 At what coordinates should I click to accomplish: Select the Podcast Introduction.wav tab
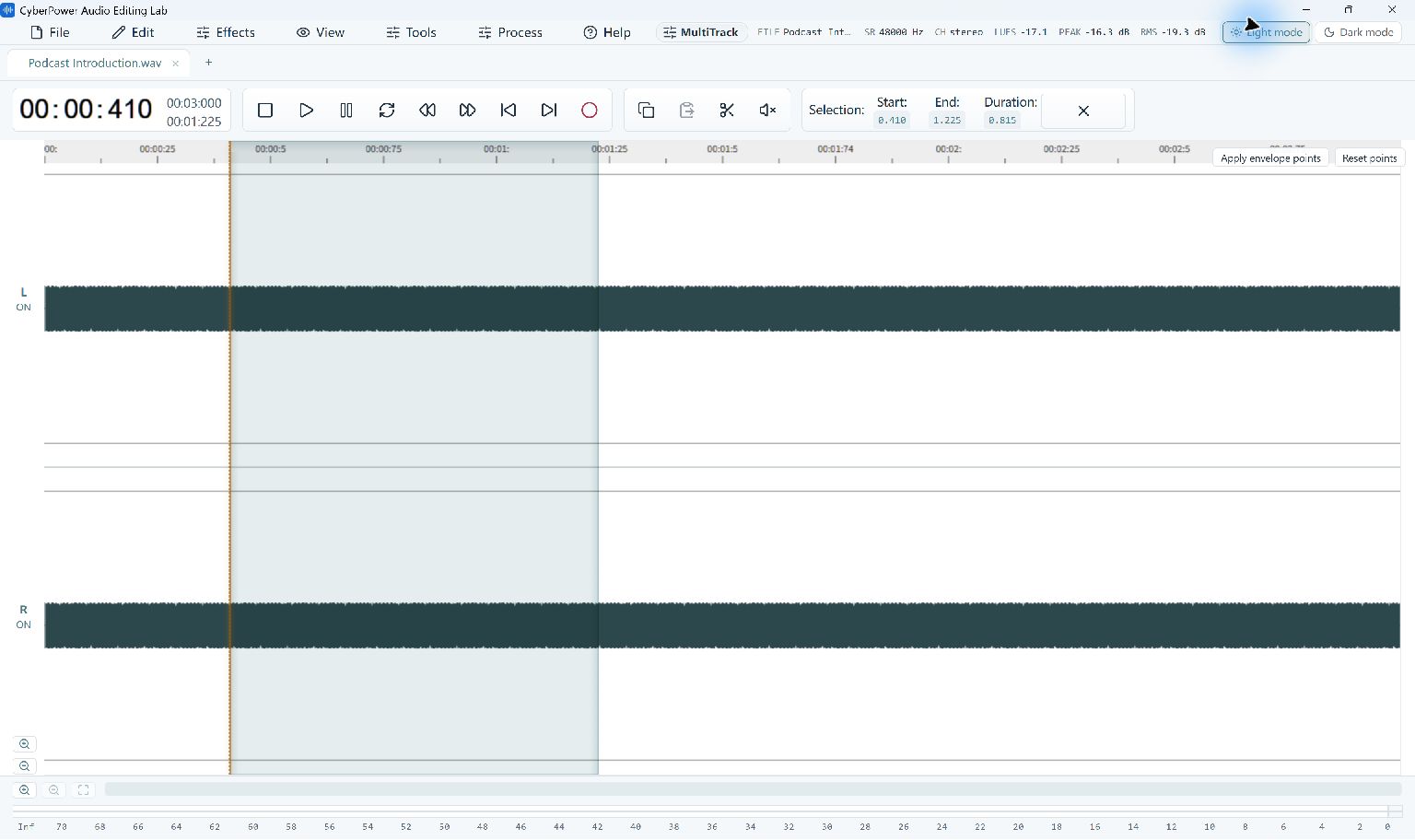[x=95, y=63]
